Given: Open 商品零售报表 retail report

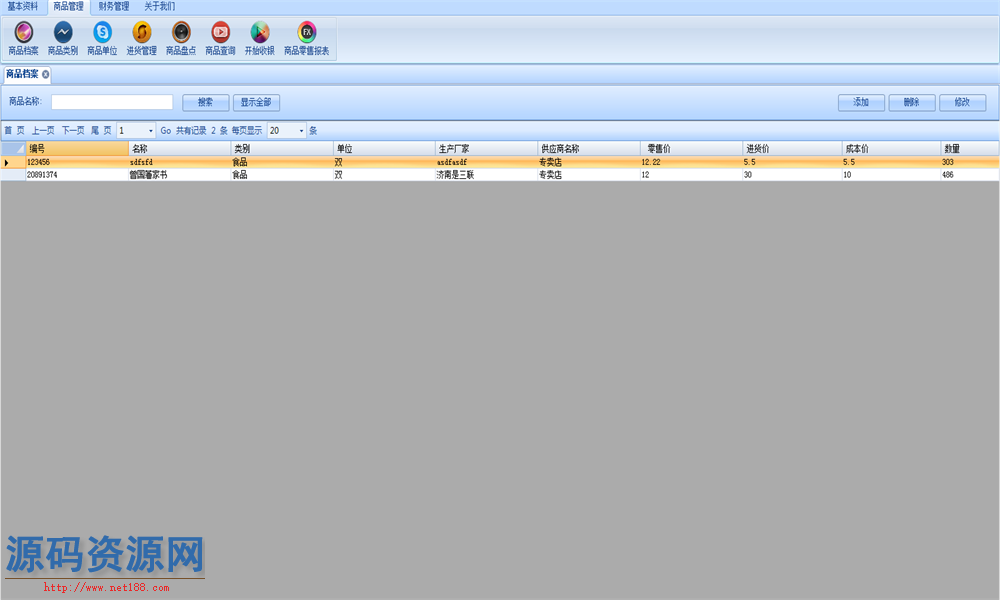Looking at the screenshot, I should coord(307,38).
